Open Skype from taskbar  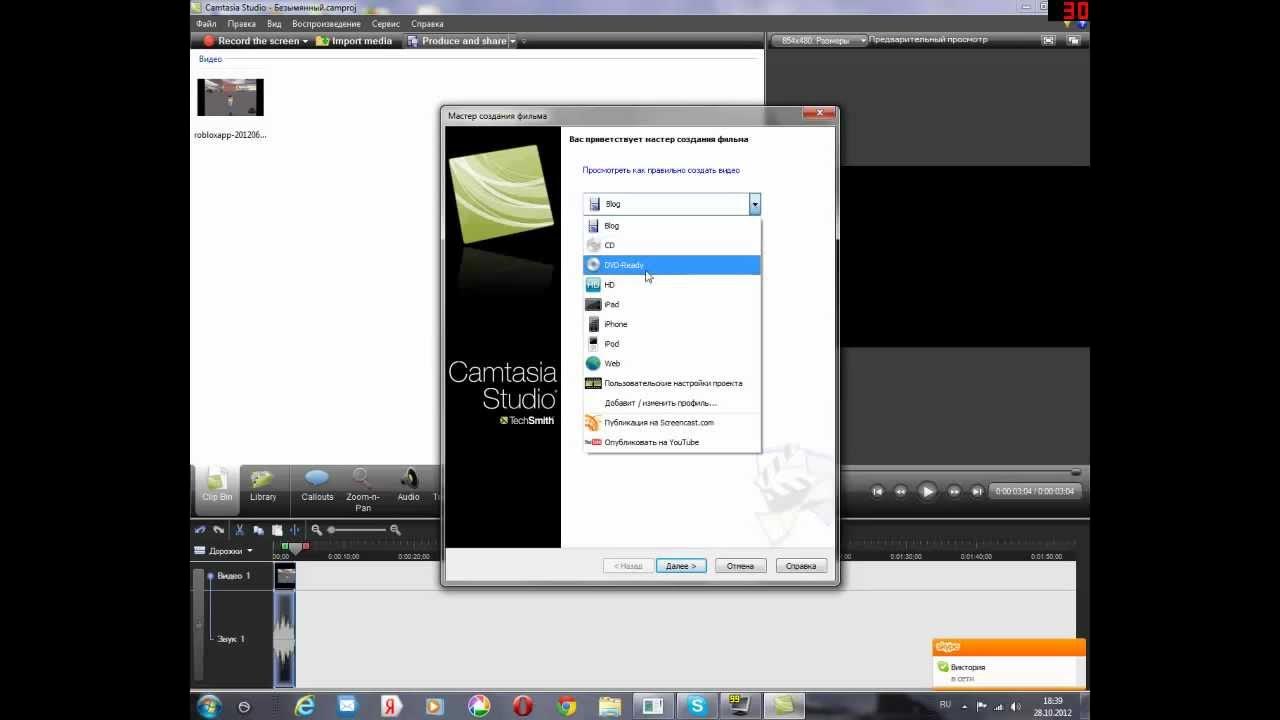(697, 706)
